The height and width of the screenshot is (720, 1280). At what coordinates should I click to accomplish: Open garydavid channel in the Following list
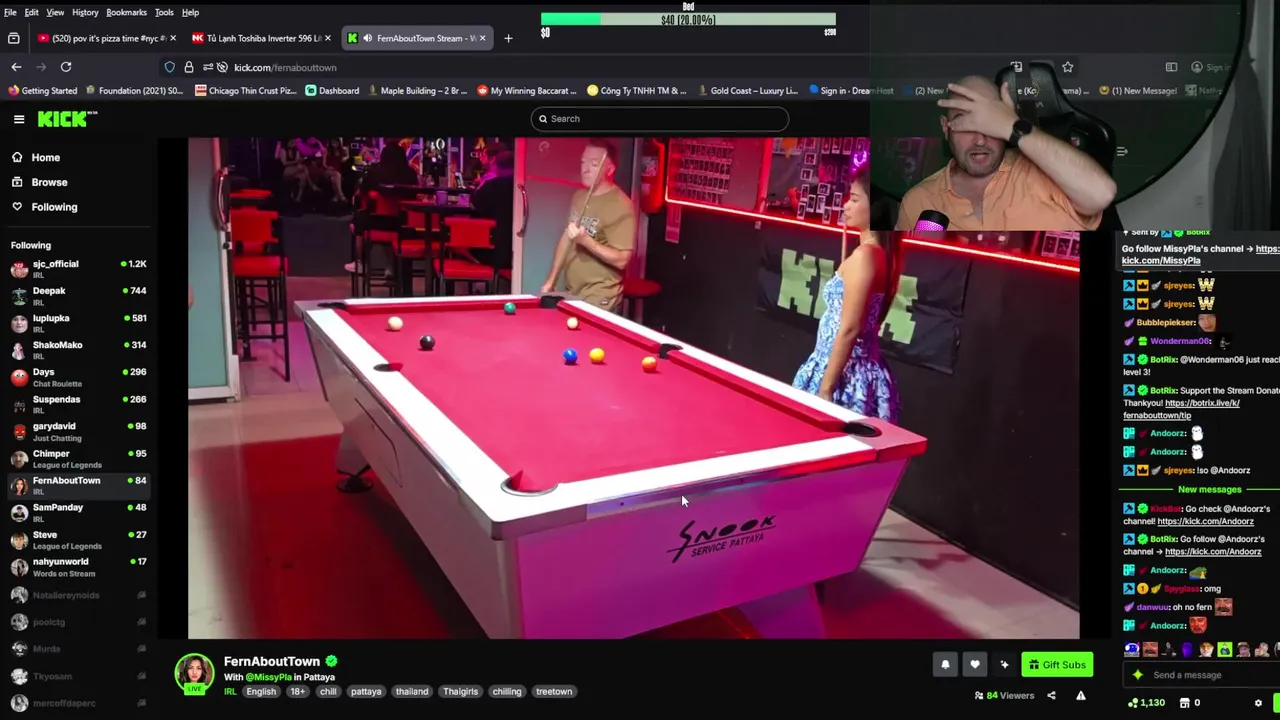[x=78, y=430]
